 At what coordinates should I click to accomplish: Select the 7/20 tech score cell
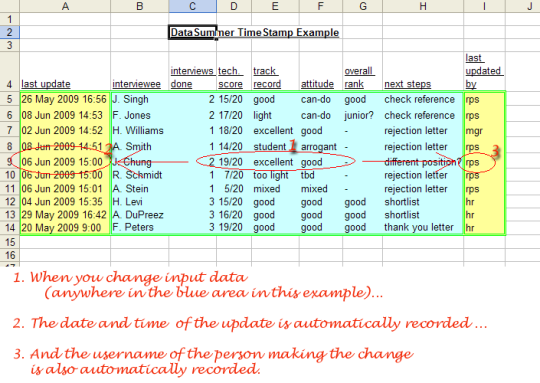234,175
